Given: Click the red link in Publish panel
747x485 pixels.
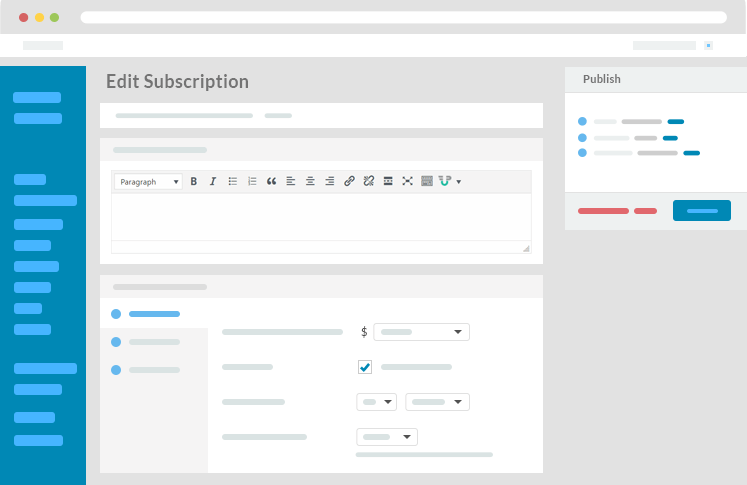Looking at the screenshot, I should (604, 211).
